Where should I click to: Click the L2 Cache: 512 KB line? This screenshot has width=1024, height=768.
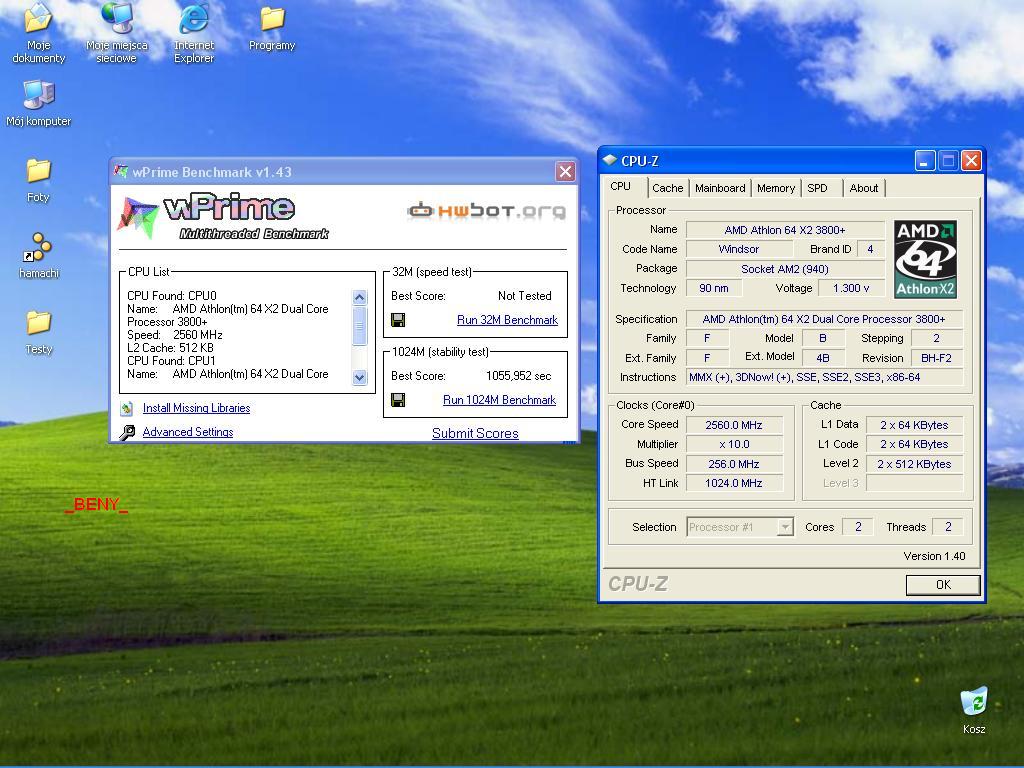170,348
